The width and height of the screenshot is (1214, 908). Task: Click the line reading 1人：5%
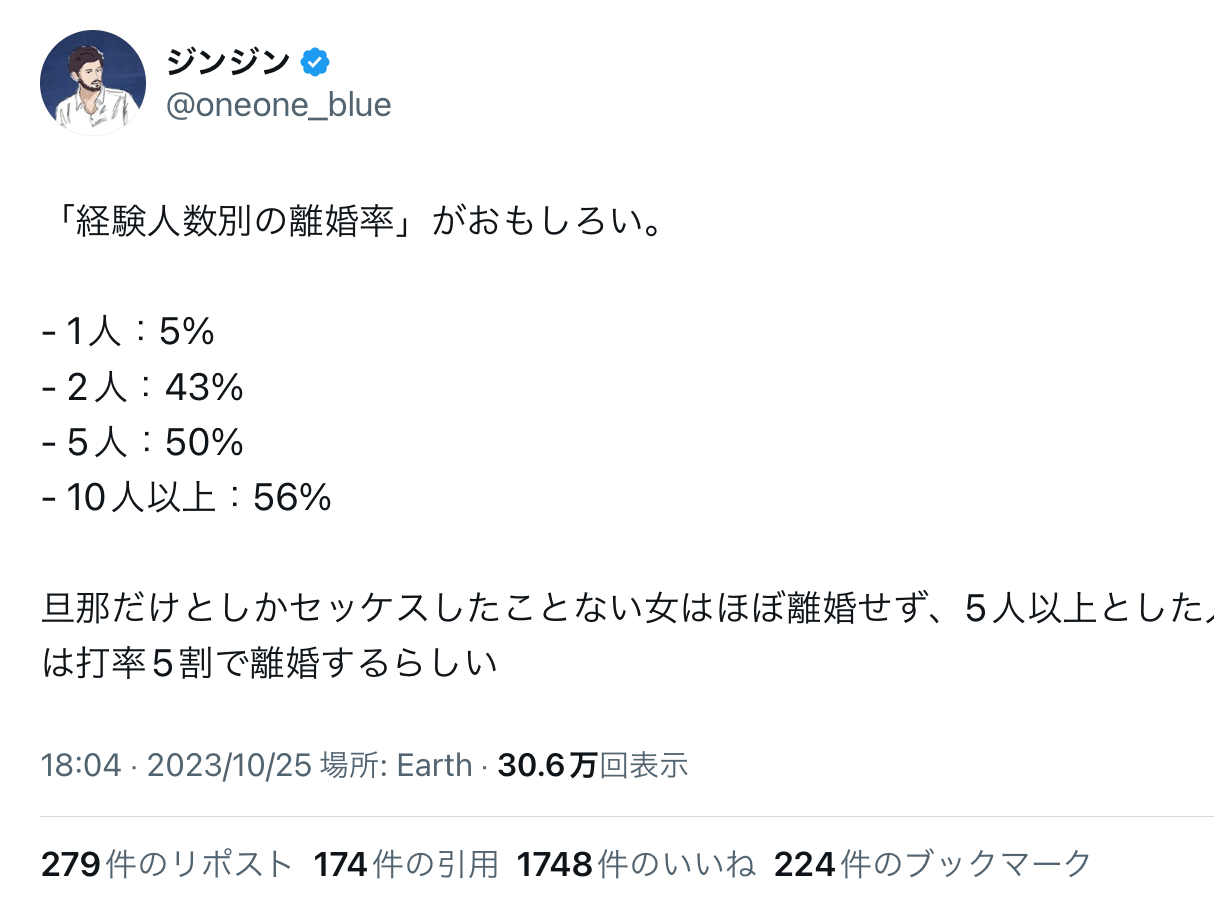[x=130, y=332]
